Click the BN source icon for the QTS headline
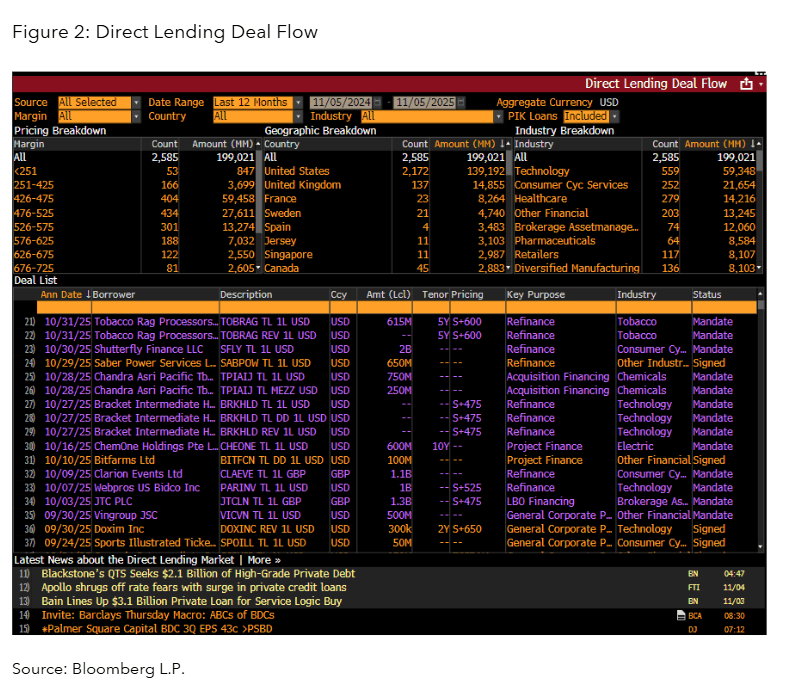 coord(693,573)
